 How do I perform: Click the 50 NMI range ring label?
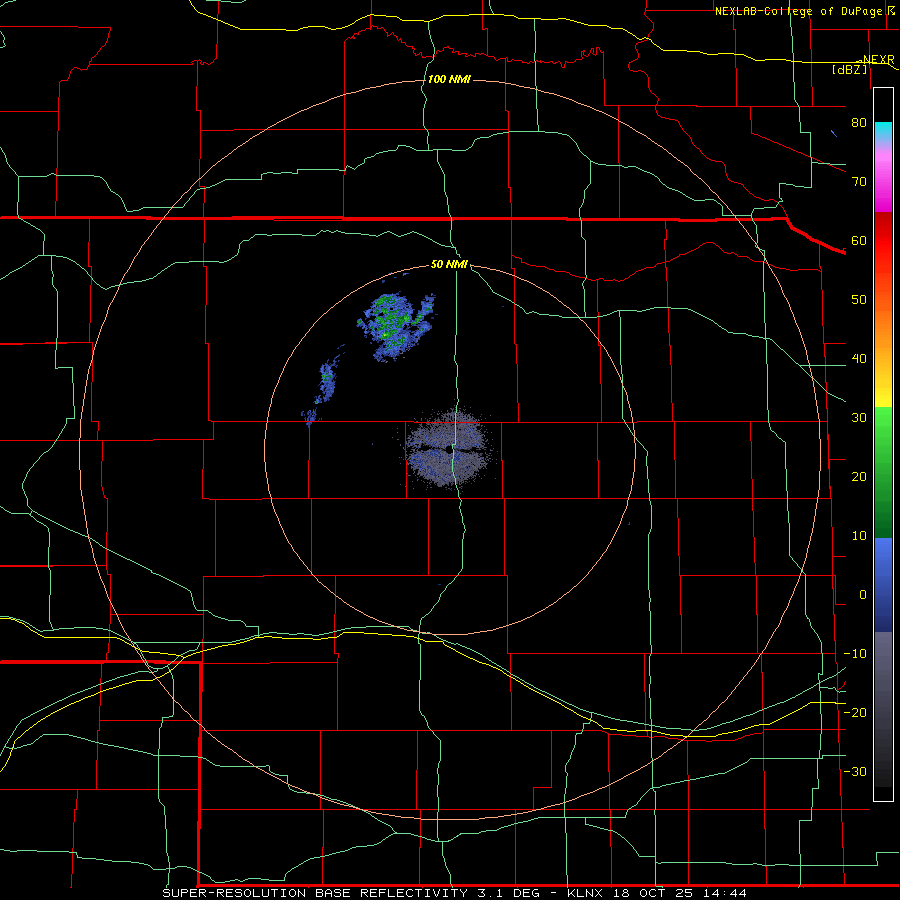pyautogui.click(x=449, y=264)
